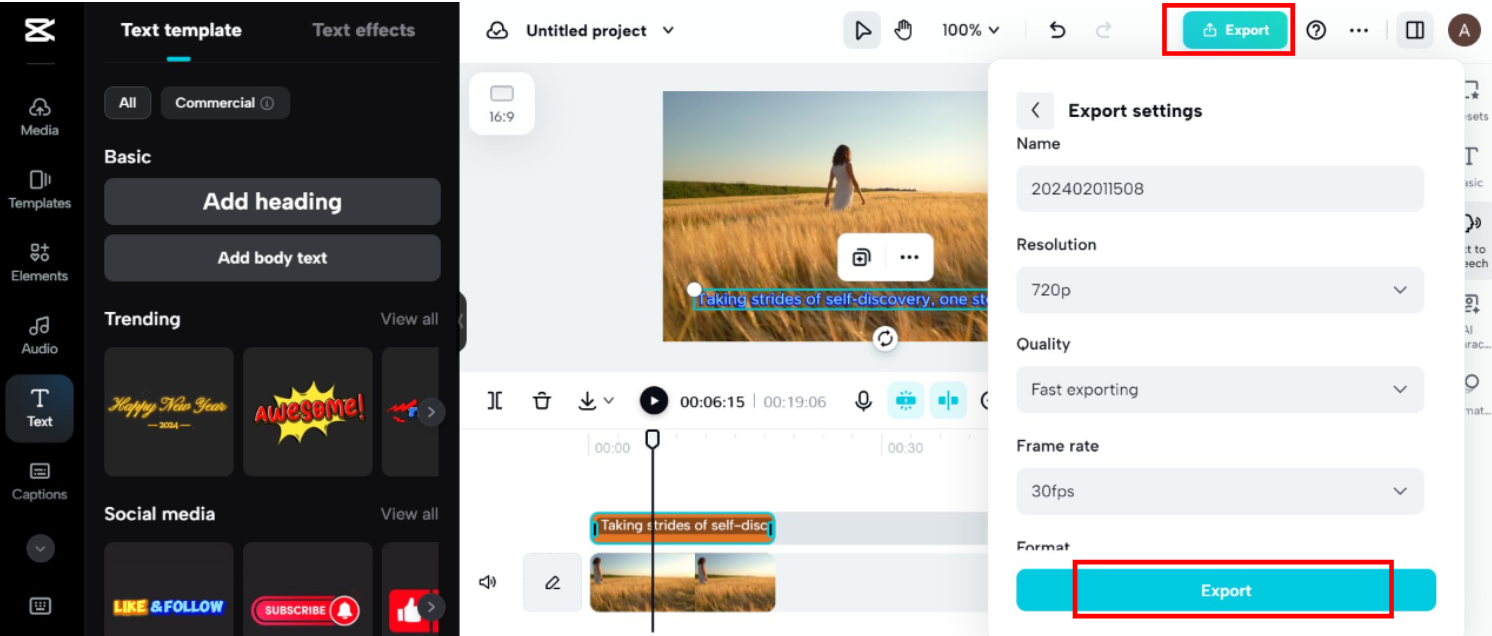This screenshot has width=1492, height=636.
Task: Choose the Subscribe text template
Action: 308,589
